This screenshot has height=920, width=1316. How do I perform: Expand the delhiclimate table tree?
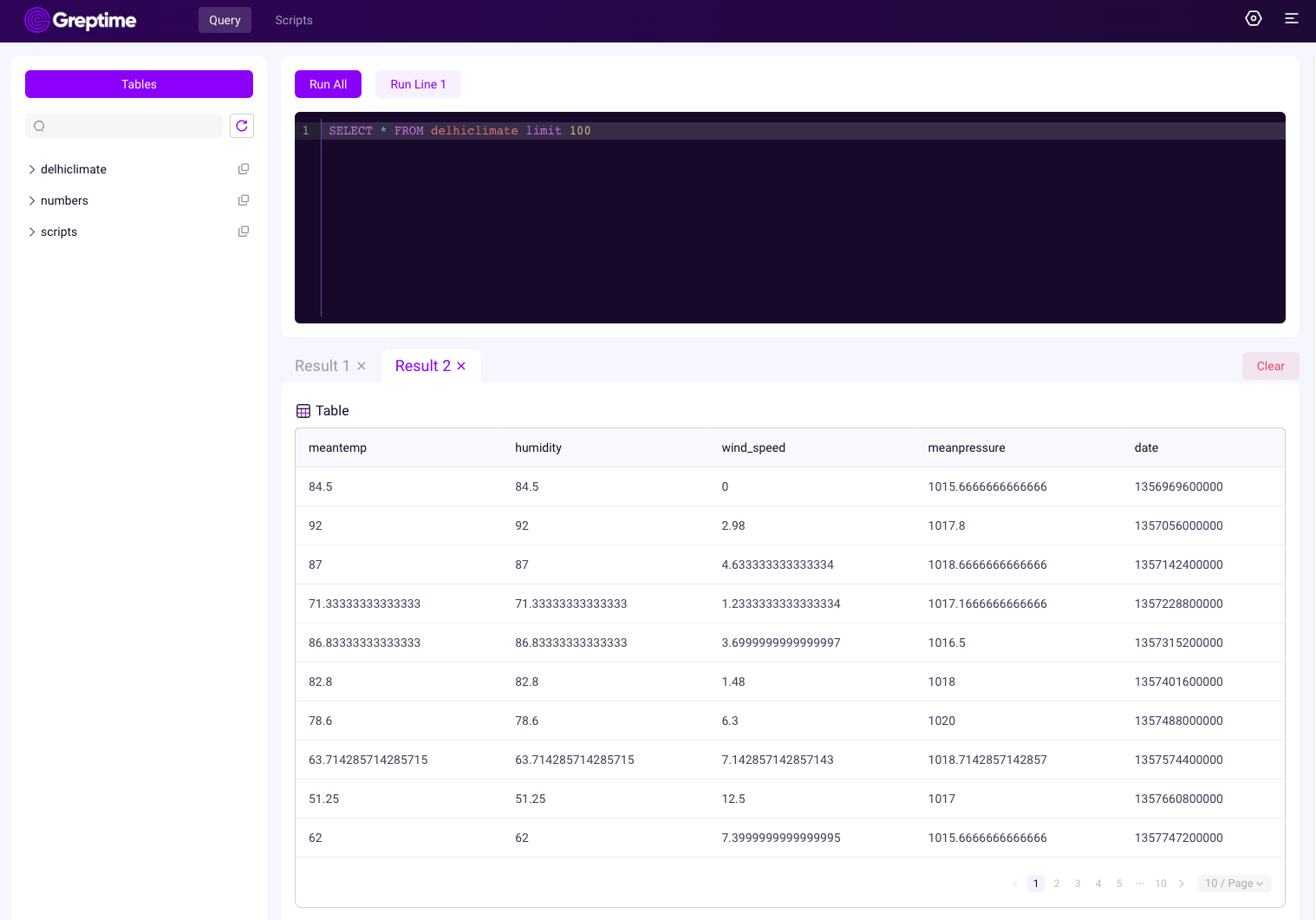coord(32,169)
